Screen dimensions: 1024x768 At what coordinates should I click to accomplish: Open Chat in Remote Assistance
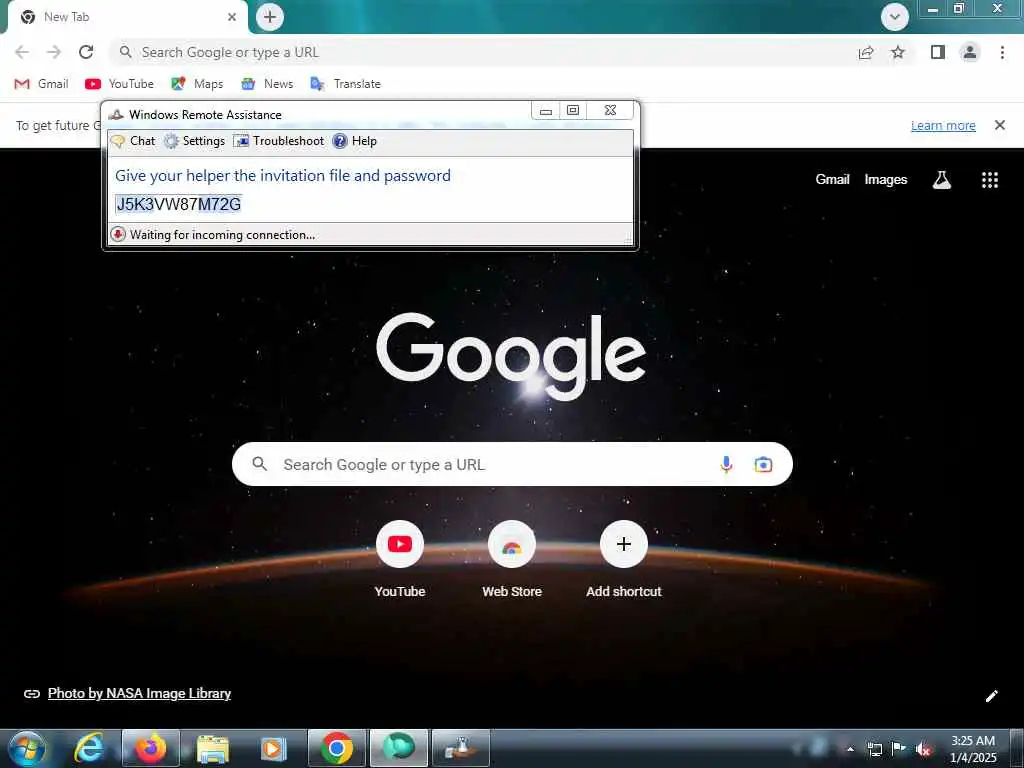coord(133,141)
